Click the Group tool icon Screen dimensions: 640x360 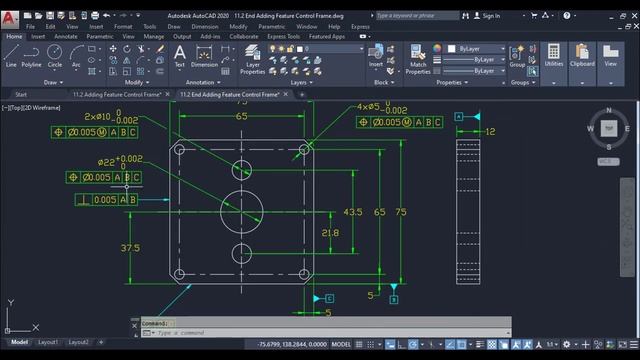(x=517, y=56)
